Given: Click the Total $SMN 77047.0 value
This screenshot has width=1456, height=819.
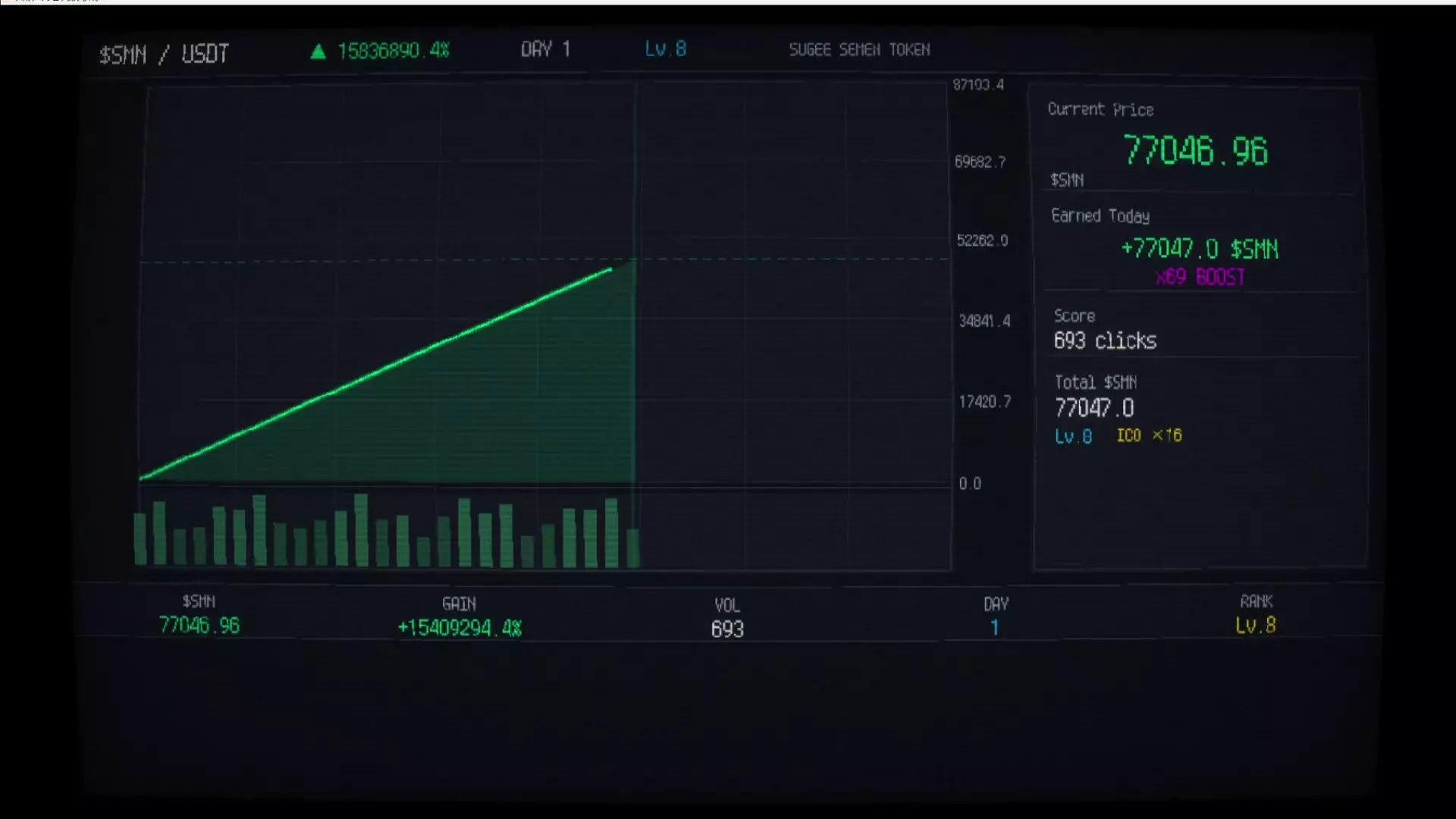Looking at the screenshot, I should click(1094, 408).
